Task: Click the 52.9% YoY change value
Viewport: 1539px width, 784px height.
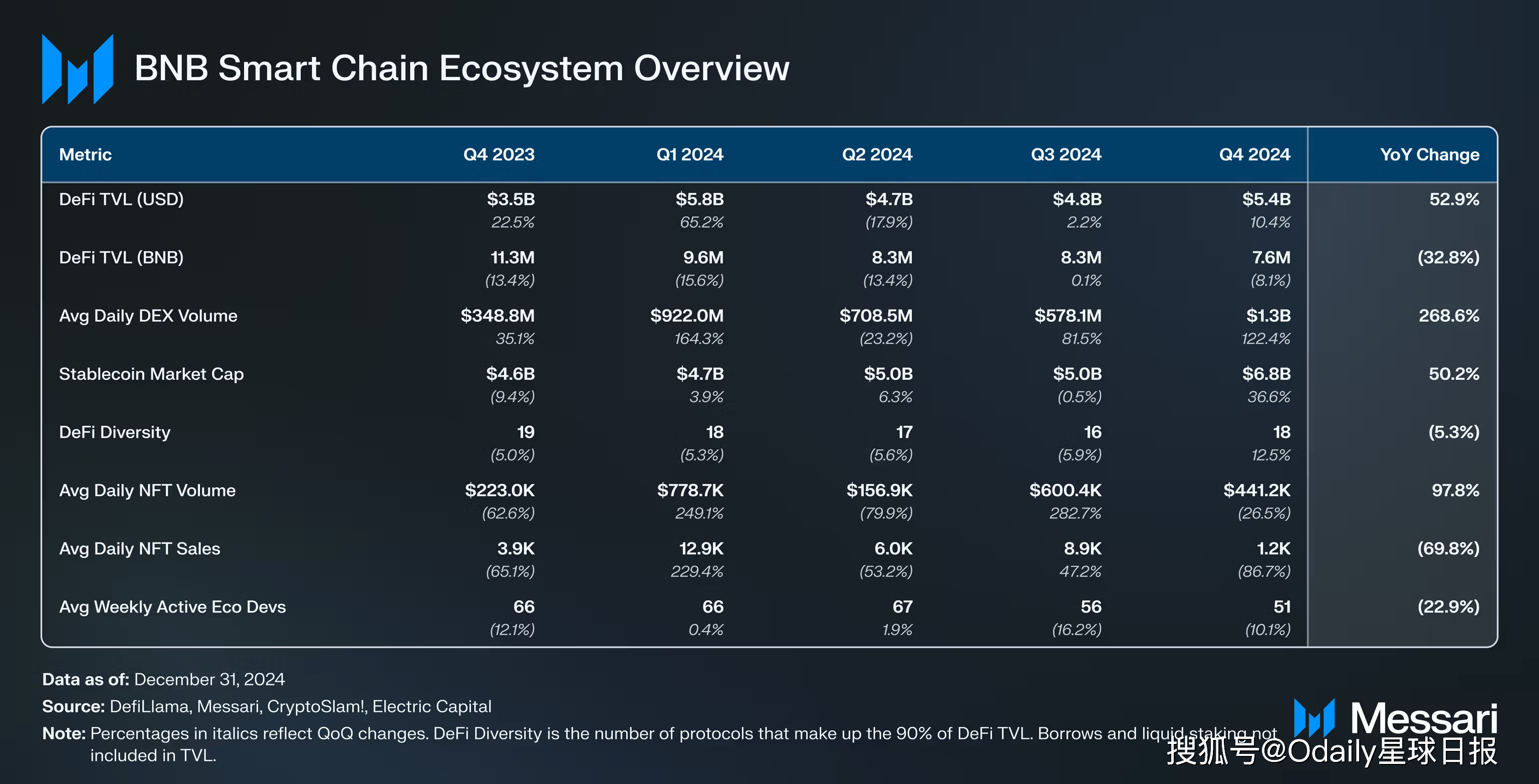Action: 1454,199
